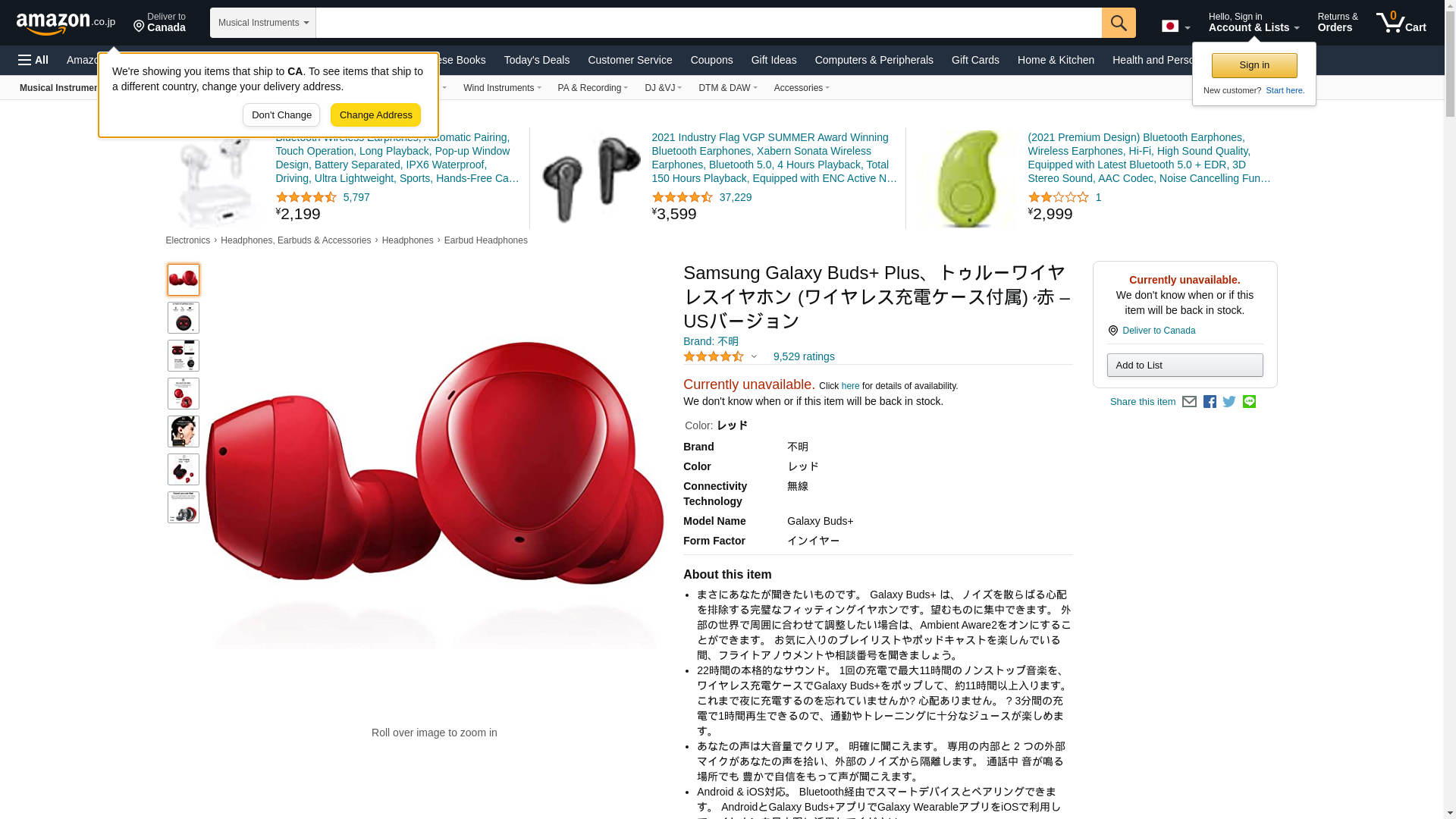The image size is (1456, 819).
Task: Share this item on Facebook
Action: pos(1210,402)
